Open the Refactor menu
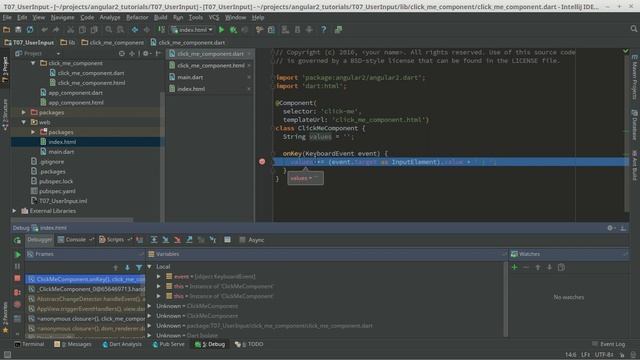Screen dimensions: 640x360 (137, 18)
